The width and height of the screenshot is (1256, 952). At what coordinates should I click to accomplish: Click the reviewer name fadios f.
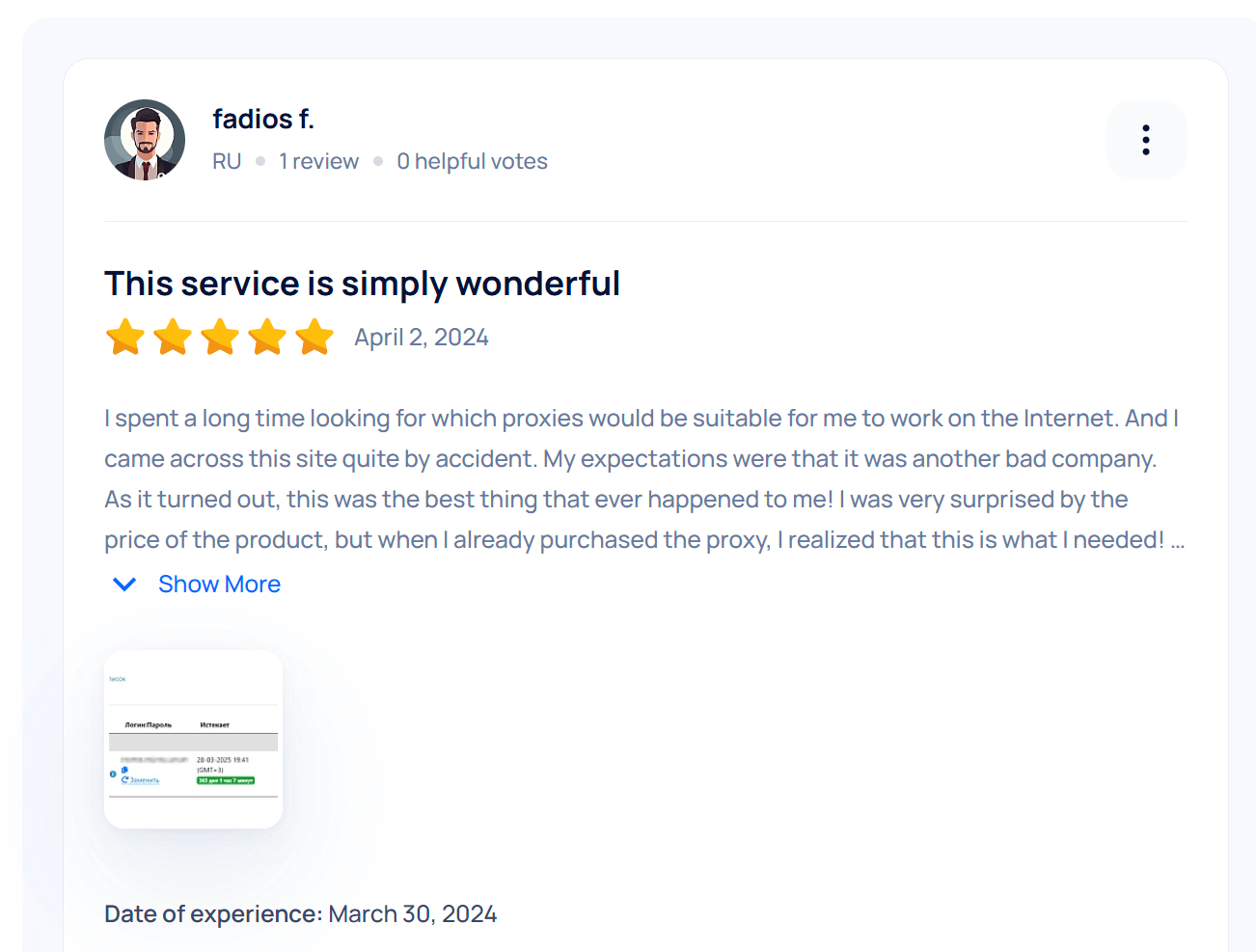click(x=263, y=119)
